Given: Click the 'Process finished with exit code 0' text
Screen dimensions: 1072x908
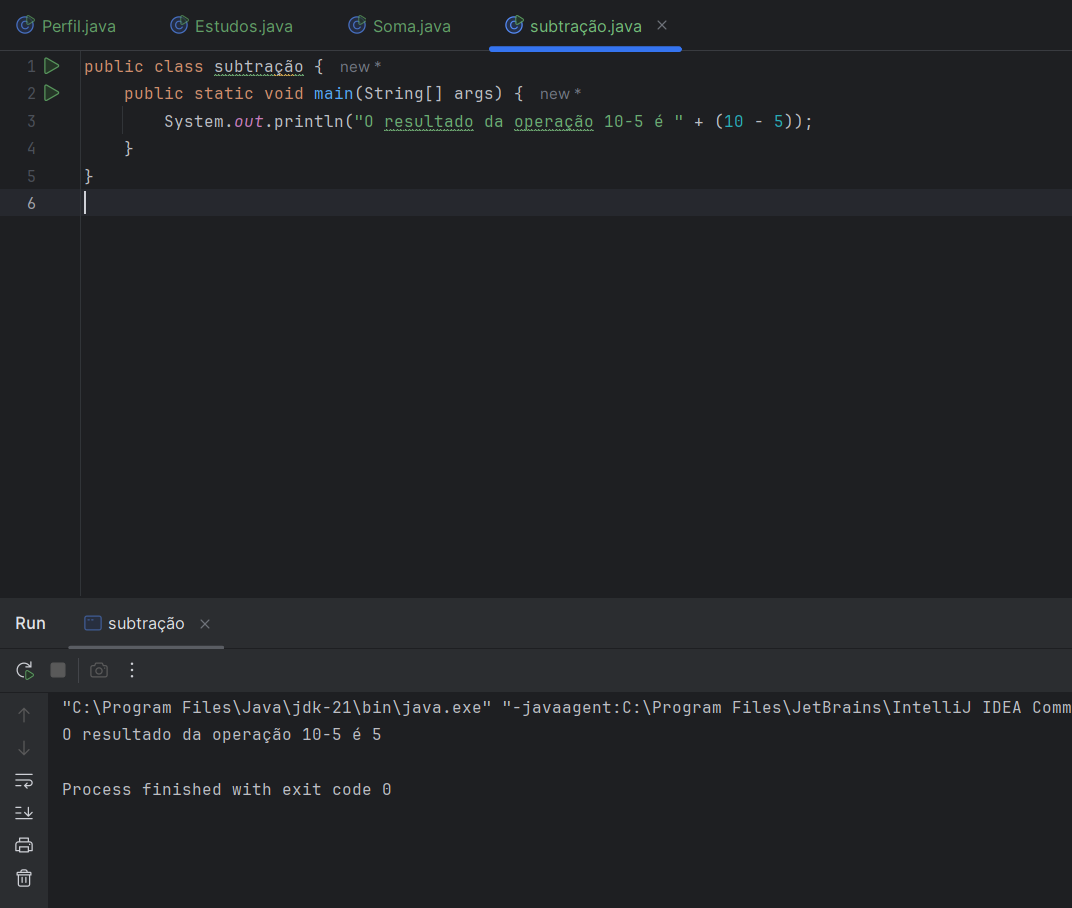Looking at the screenshot, I should [x=226, y=790].
